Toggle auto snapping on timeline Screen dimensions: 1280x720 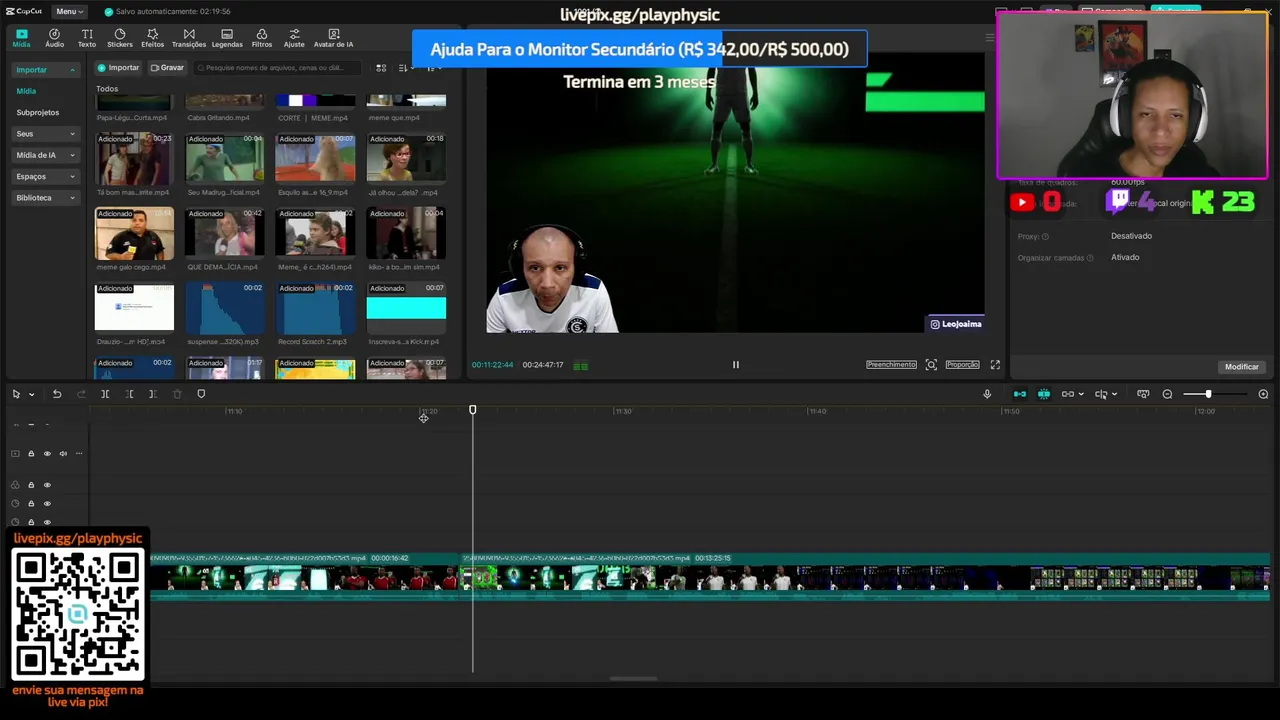click(x=1043, y=394)
